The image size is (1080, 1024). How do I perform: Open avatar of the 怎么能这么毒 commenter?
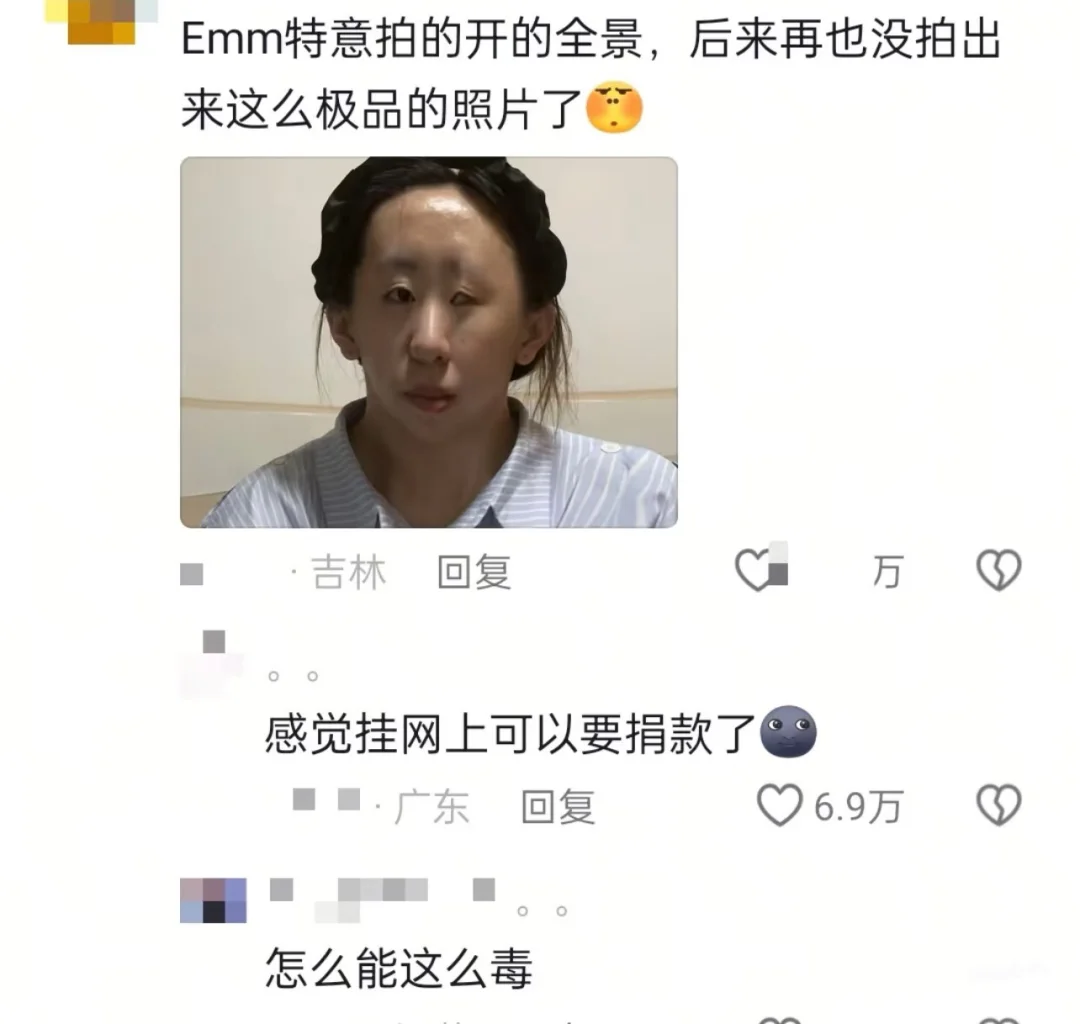coord(213,900)
